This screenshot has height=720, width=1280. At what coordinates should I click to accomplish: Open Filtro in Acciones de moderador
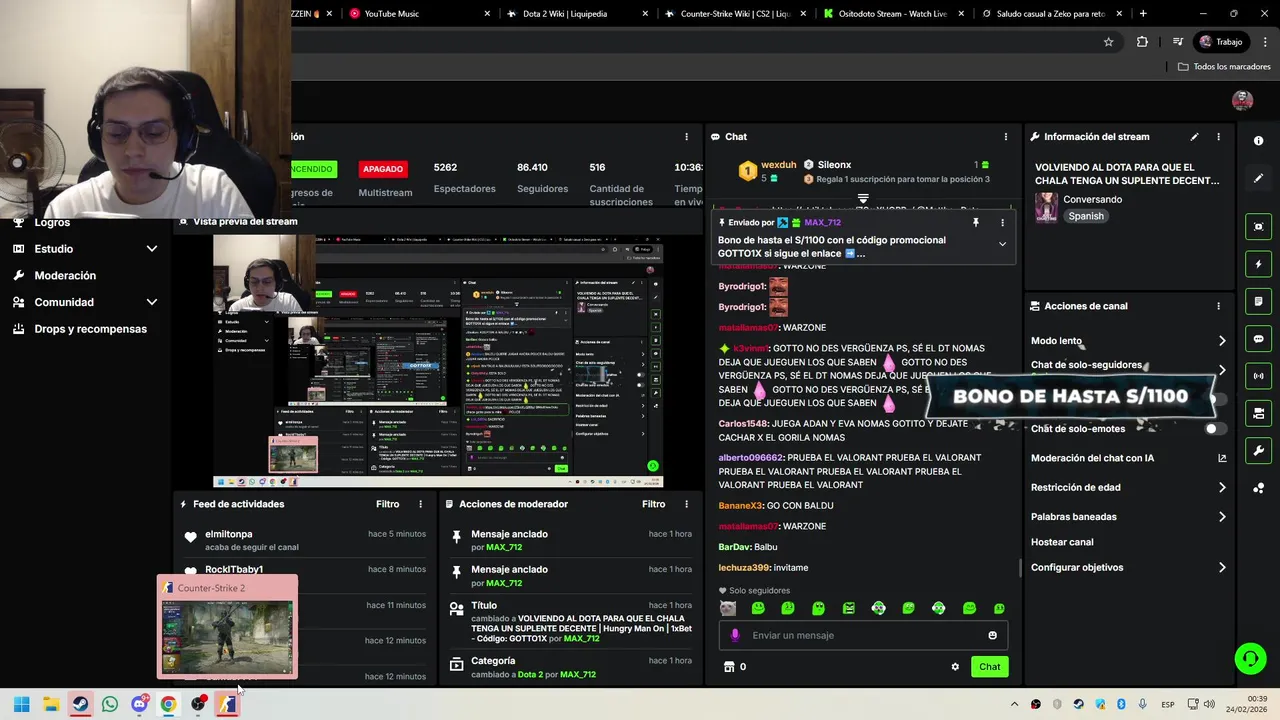tap(653, 505)
